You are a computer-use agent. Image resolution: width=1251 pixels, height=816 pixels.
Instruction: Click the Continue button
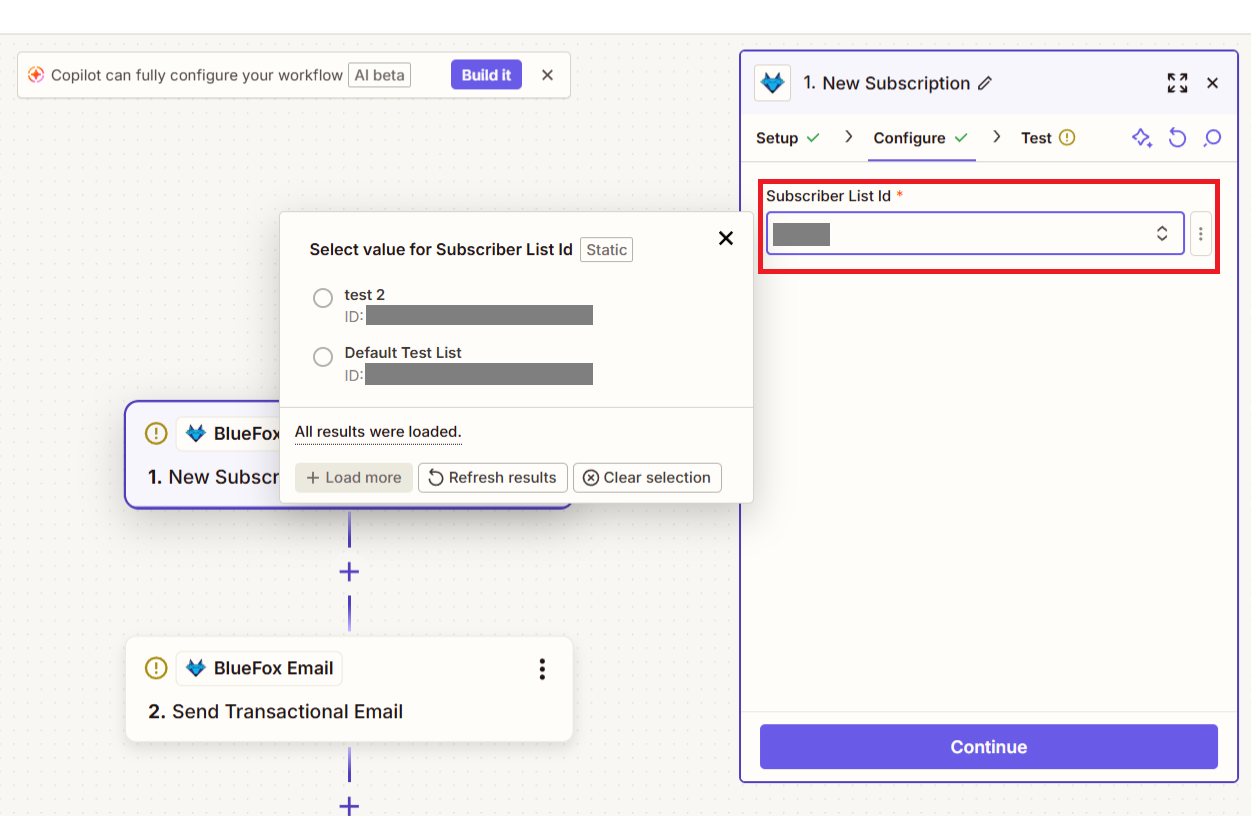pos(987,746)
